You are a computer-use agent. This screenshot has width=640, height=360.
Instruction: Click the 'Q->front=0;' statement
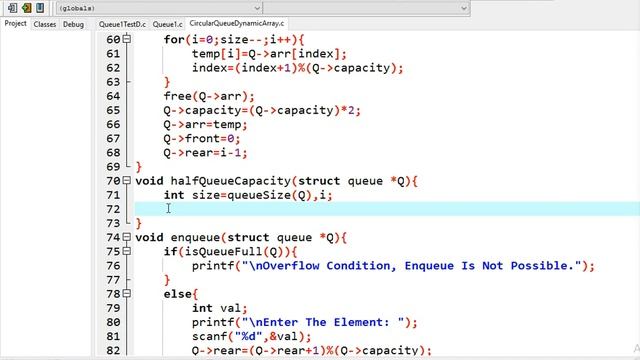(x=202, y=139)
